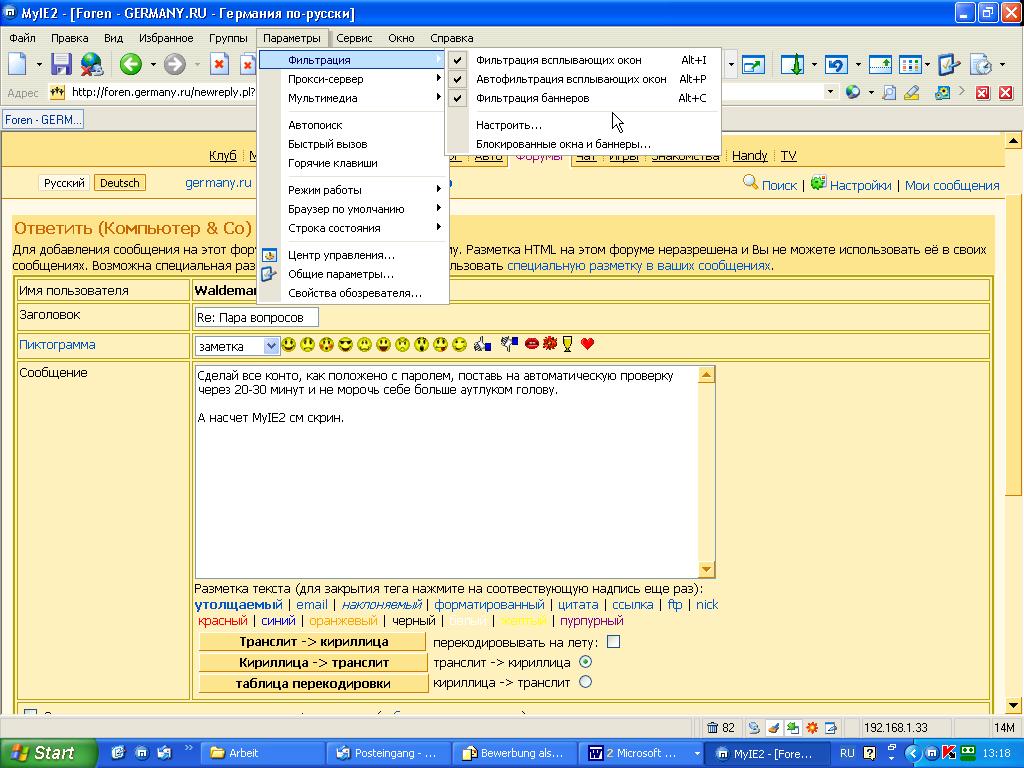Open the Мои сообщения link
The width and height of the screenshot is (1024, 768).
(x=952, y=185)
